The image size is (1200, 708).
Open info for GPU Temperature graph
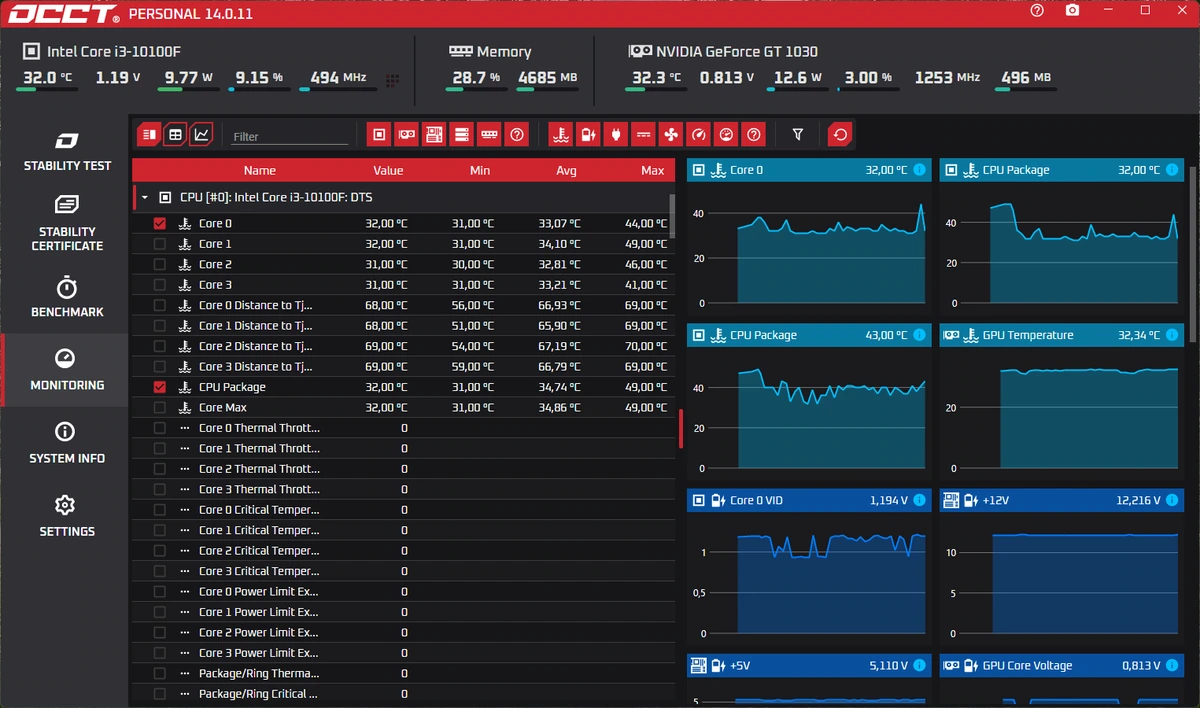1171,336
